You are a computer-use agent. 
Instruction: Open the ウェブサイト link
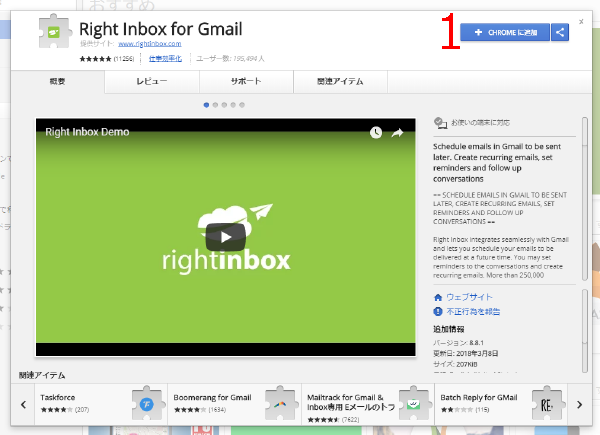pyautogui.click(x=470, y=297)
